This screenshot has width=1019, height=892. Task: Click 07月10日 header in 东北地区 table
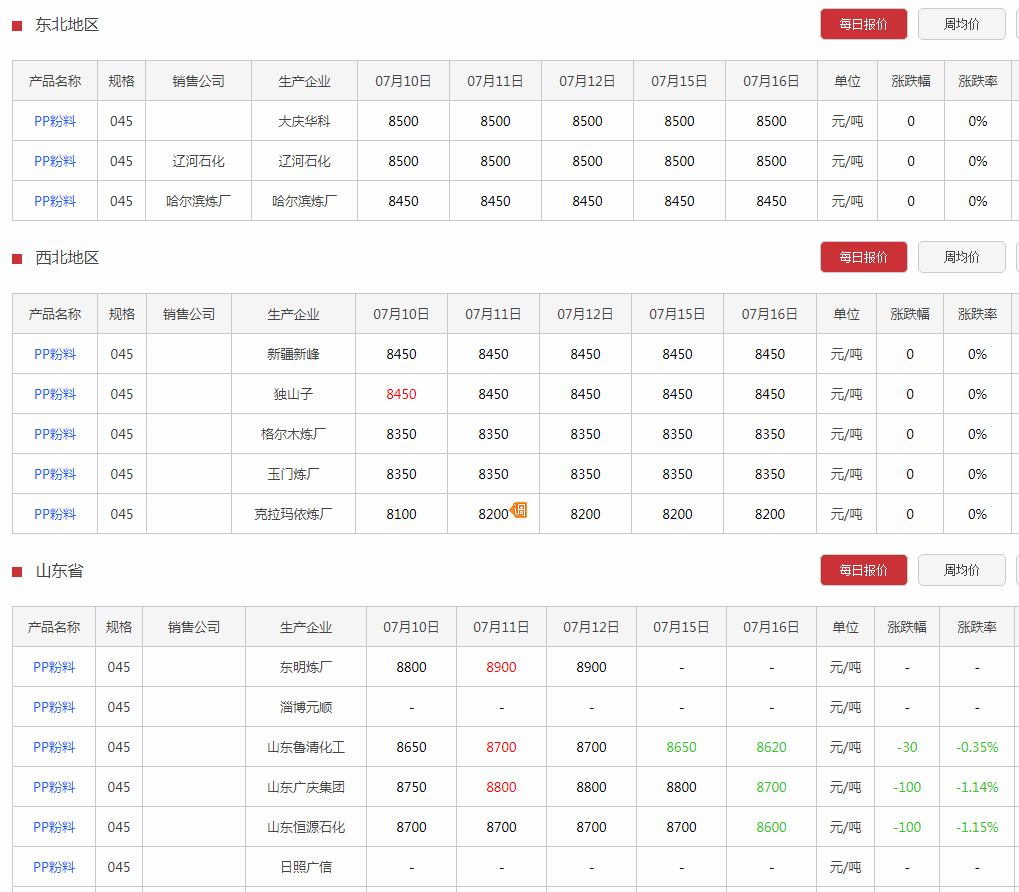pyautogui.click(x=403, y=81)
